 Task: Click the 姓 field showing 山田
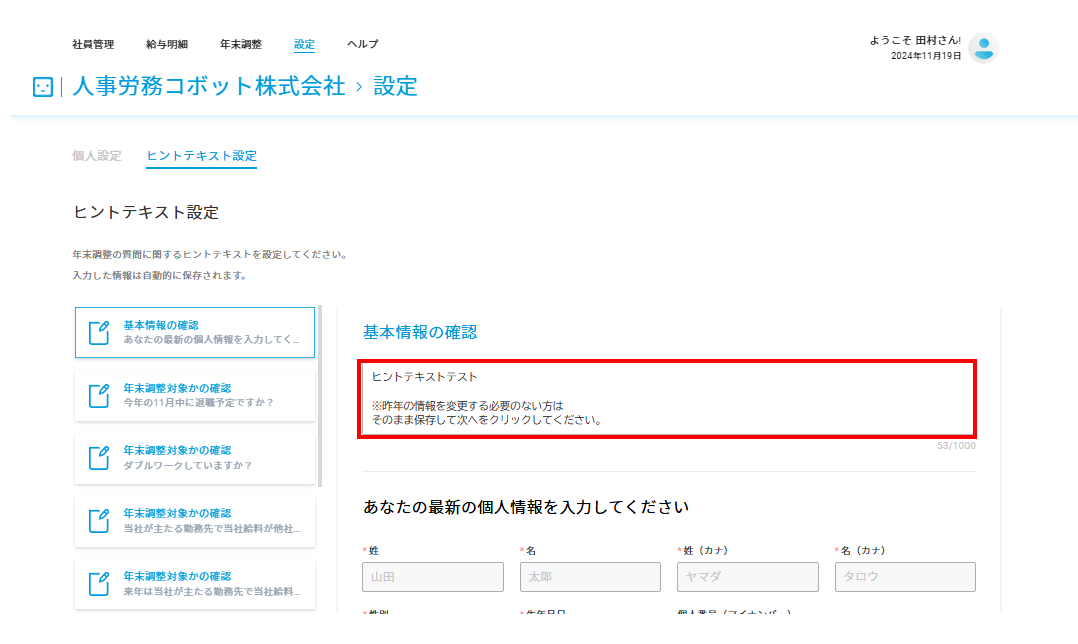pyautogui.click(x=433, y=577)
